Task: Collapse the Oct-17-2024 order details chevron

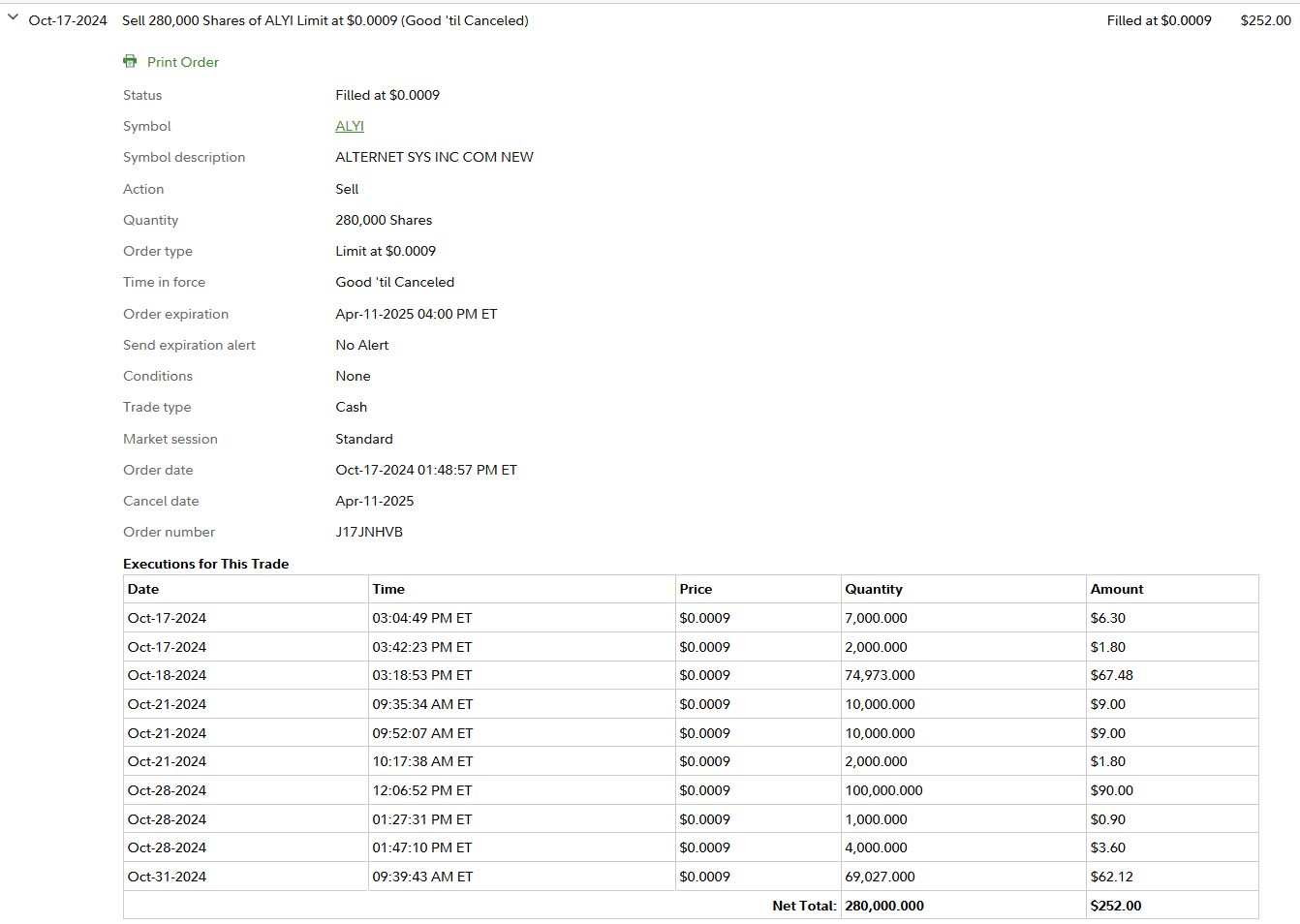Action: pyautogui.click(x=13, y=17)
